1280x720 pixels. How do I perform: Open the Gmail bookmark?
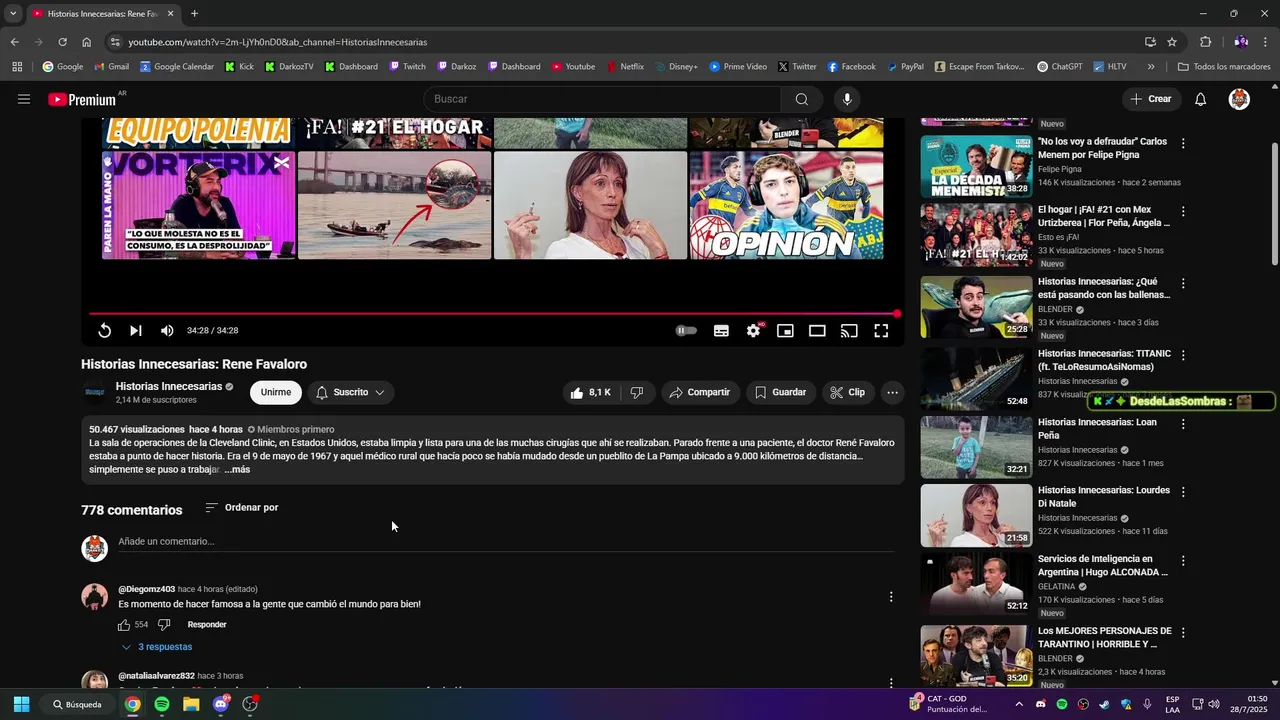(111, 67)
